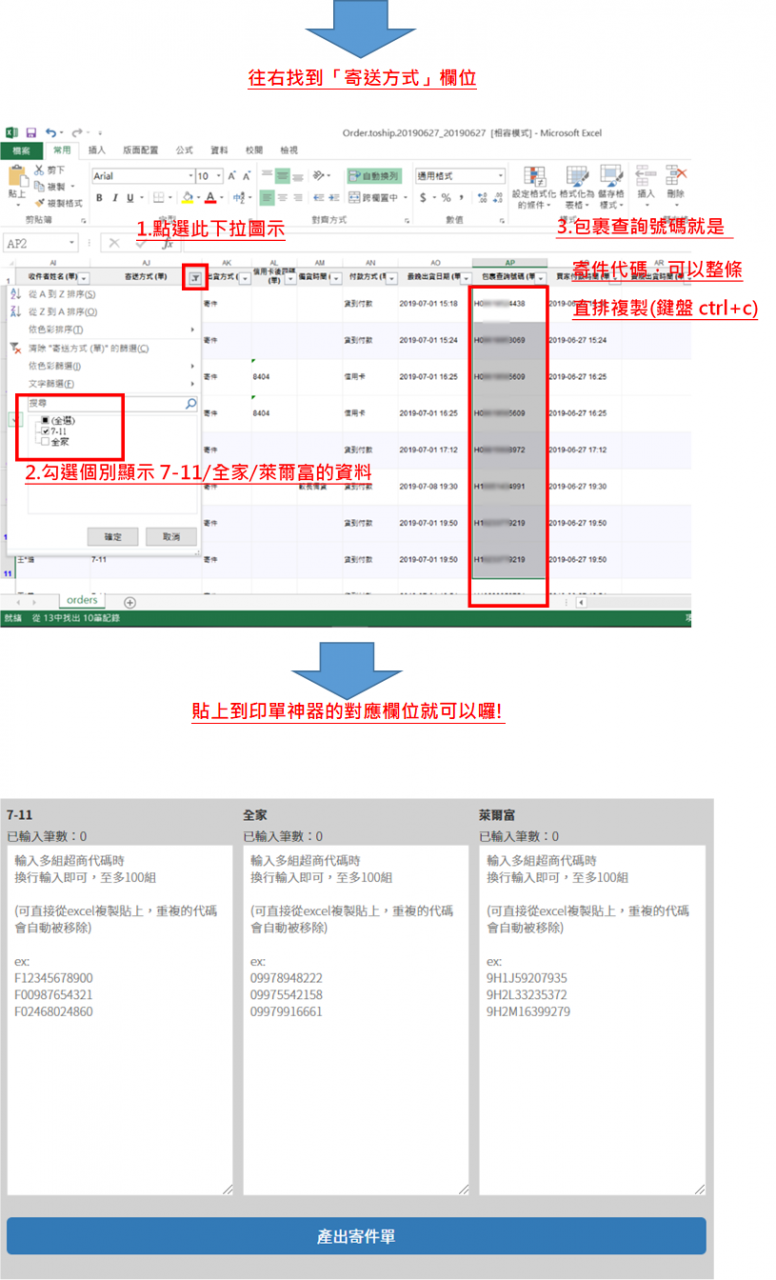Image resolution: width=776 pixels, height=1280 pixels.
Task: Click Sort A to Z (從 A 到 Z 排序) option
Action: coord(62,294)
